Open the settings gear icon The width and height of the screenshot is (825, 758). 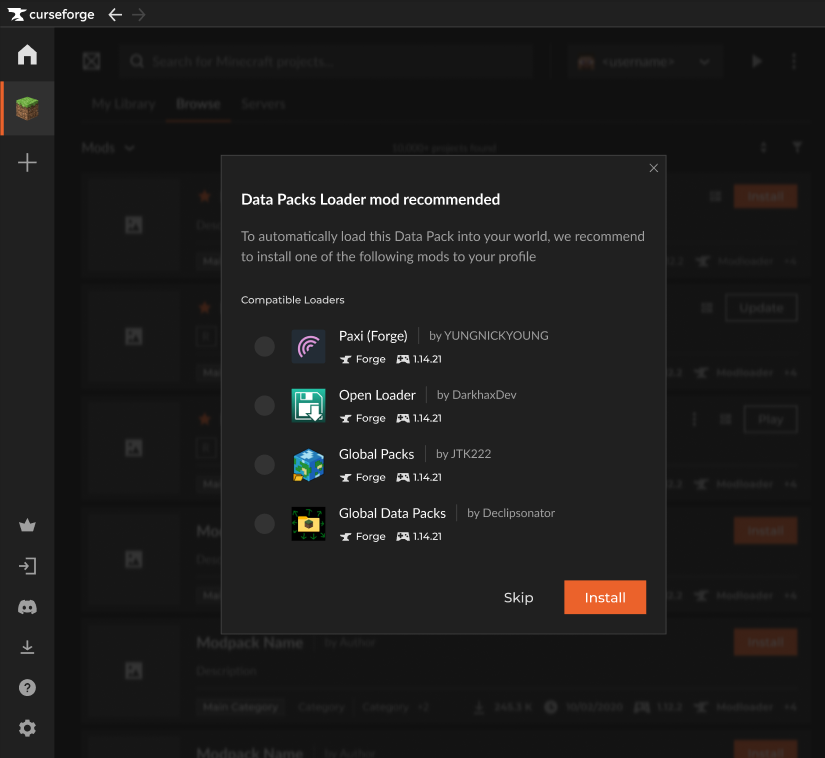27,728
